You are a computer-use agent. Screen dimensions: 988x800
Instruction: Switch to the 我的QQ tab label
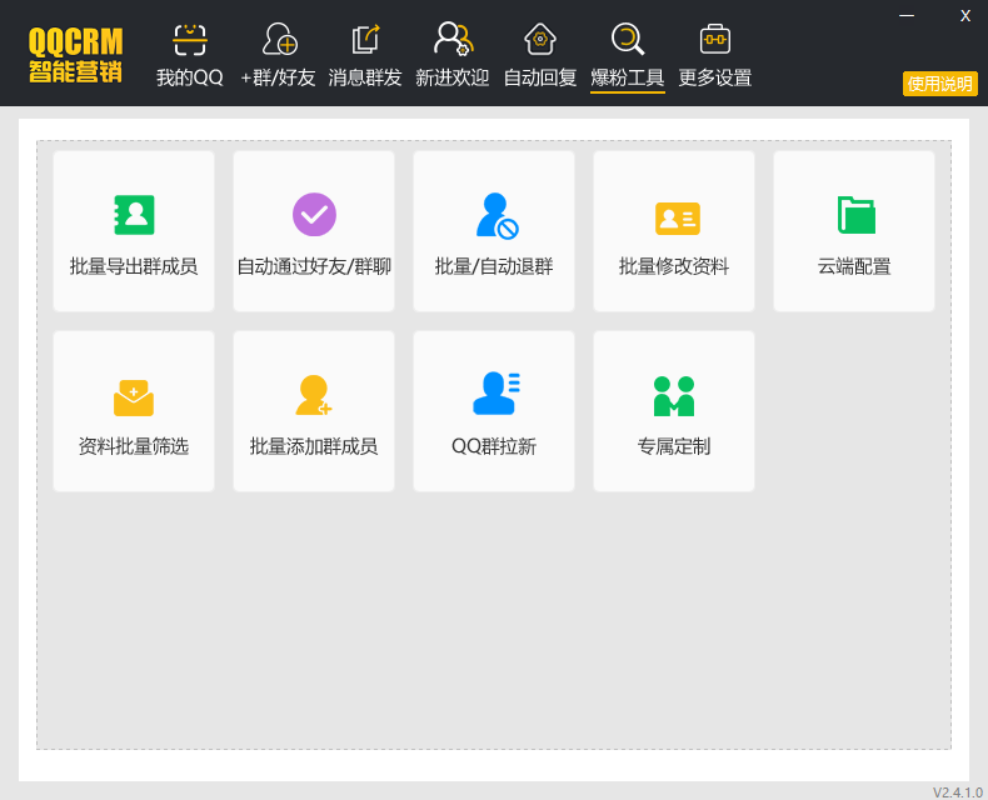(x=190, y=78)
